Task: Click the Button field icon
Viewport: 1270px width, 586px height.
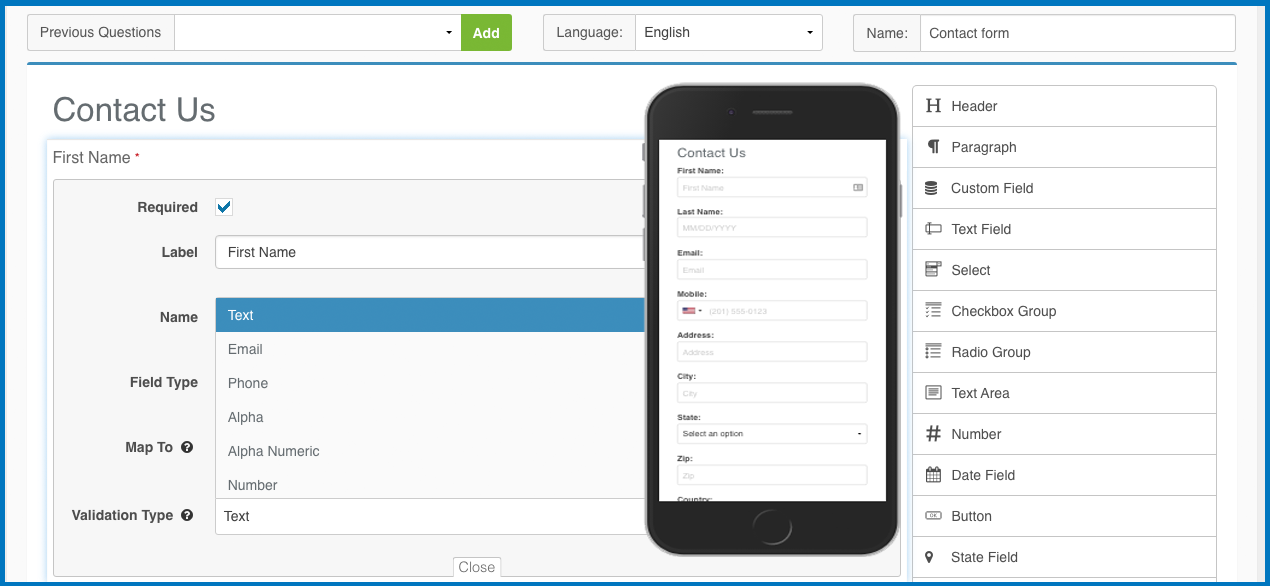Action: coord(933,516)
